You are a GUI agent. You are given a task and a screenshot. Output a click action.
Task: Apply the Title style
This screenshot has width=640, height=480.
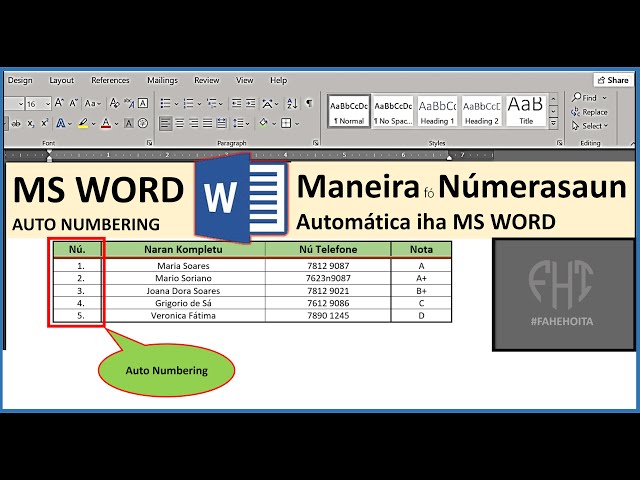coord(526,111)
